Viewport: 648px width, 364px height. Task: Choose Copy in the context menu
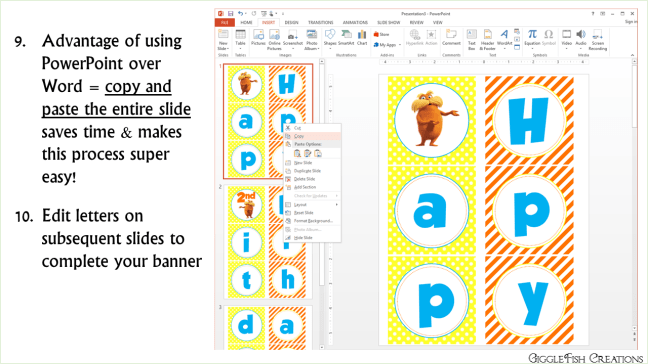312,136
